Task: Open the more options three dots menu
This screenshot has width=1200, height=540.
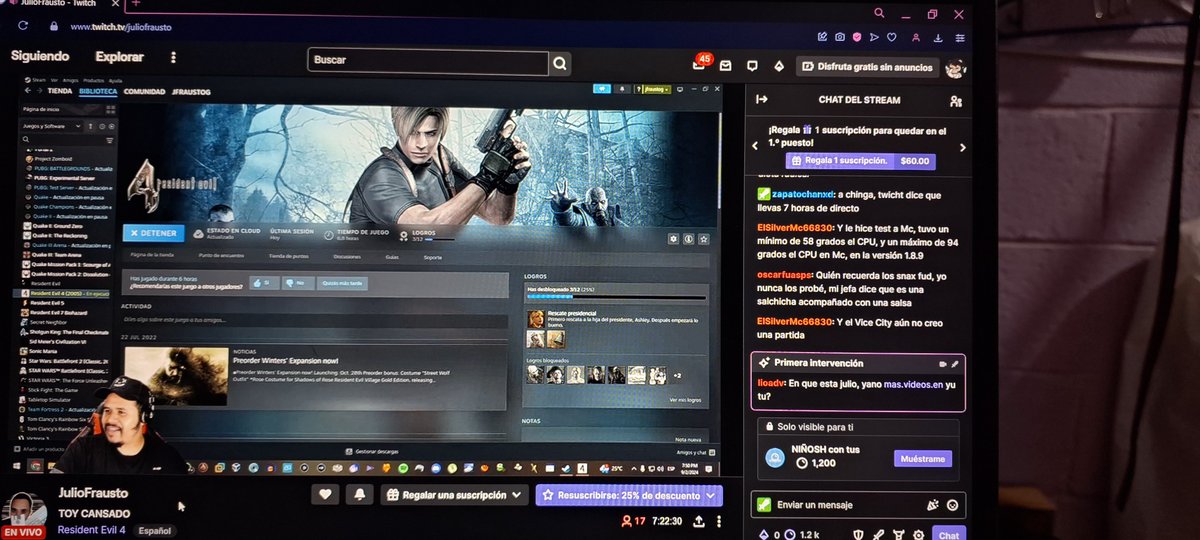Action: (173, 57)
